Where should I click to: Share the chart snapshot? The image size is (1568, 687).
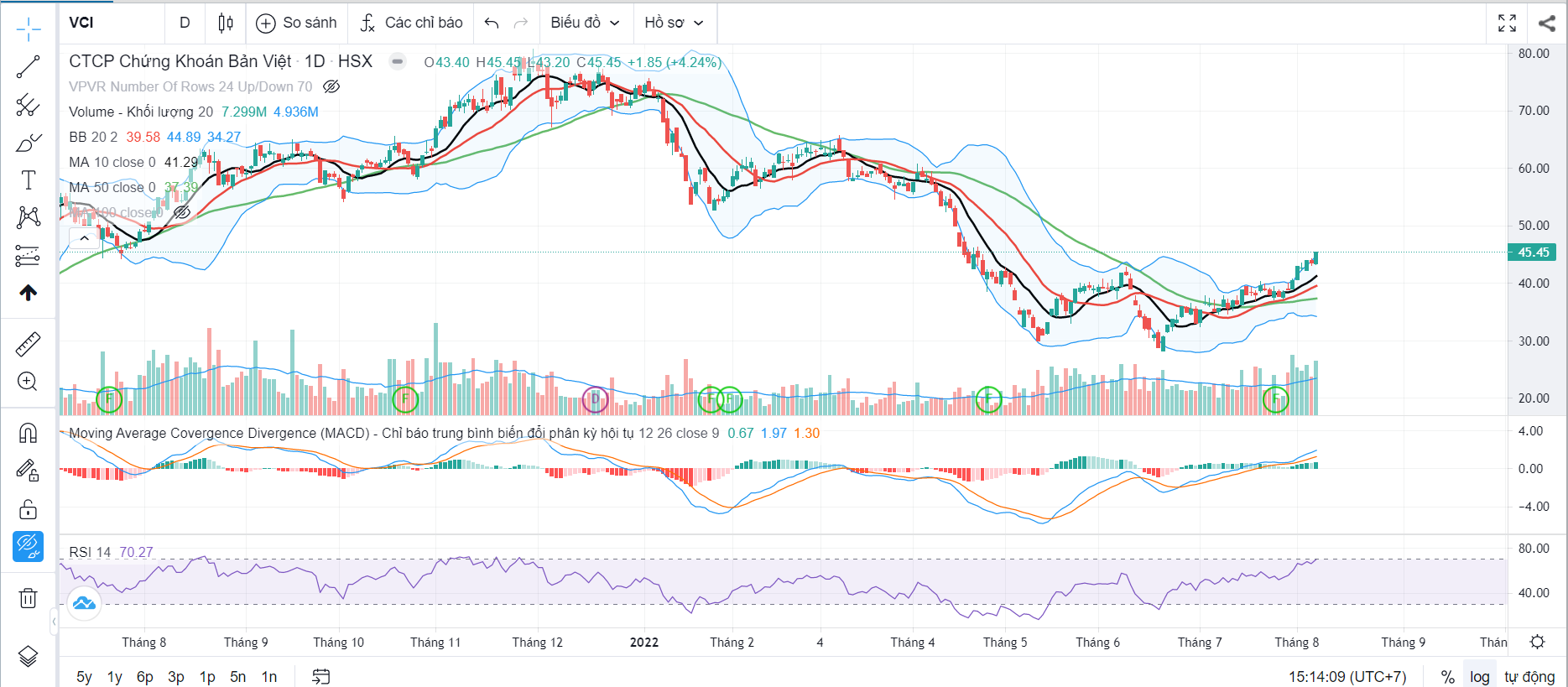tap(1547, 23)
